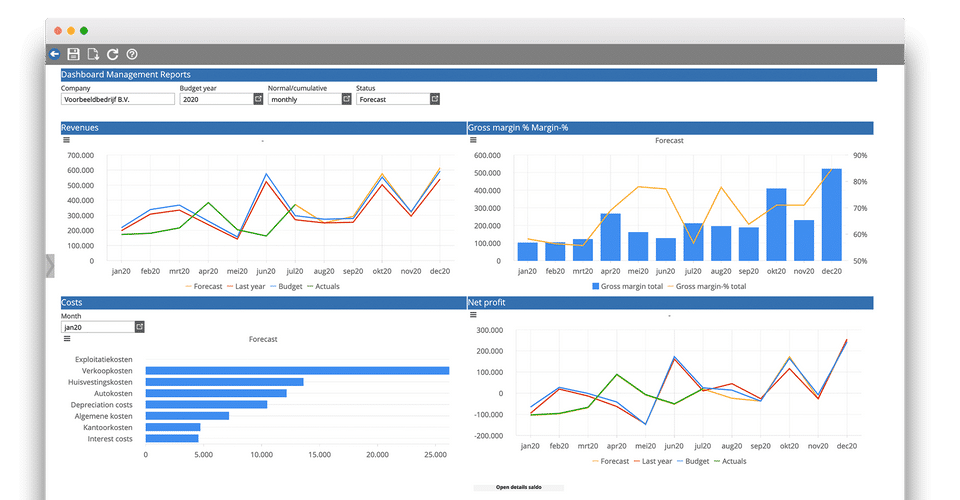Click the Costs panel header
This screenshot has height=500, width=960.
(263, 303)
